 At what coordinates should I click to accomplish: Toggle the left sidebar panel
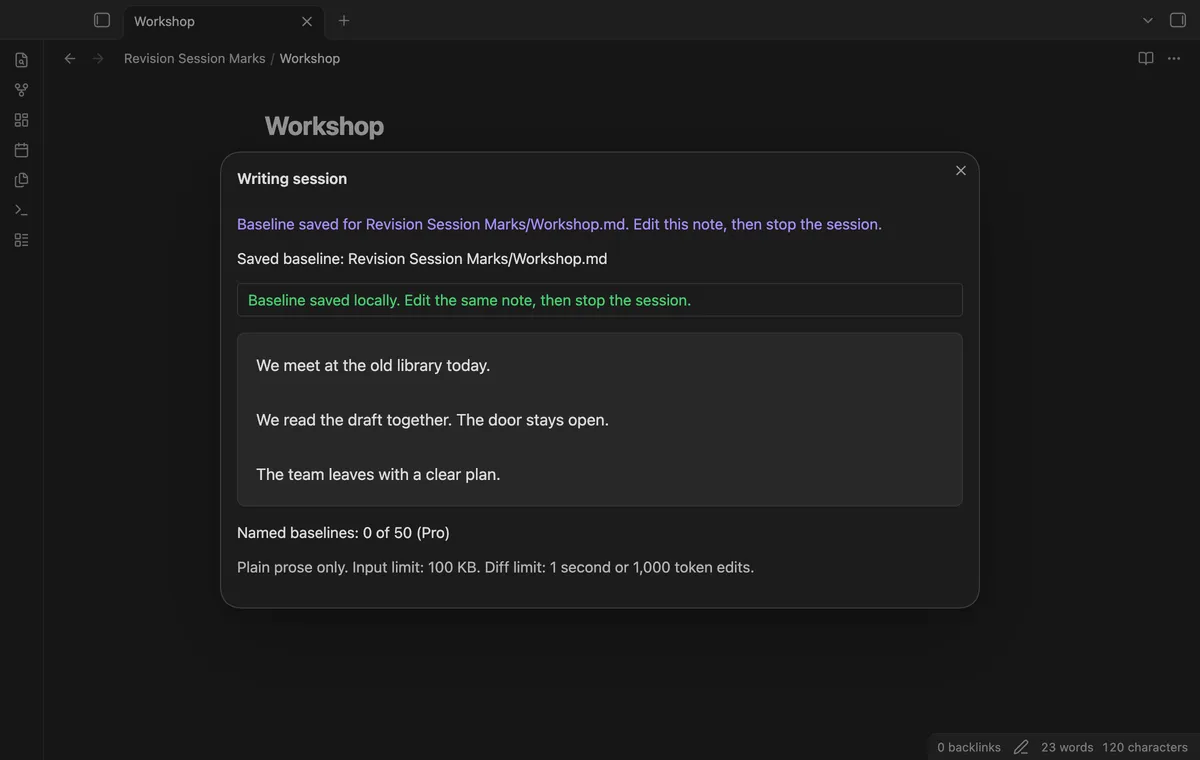[x=102, y=20]
